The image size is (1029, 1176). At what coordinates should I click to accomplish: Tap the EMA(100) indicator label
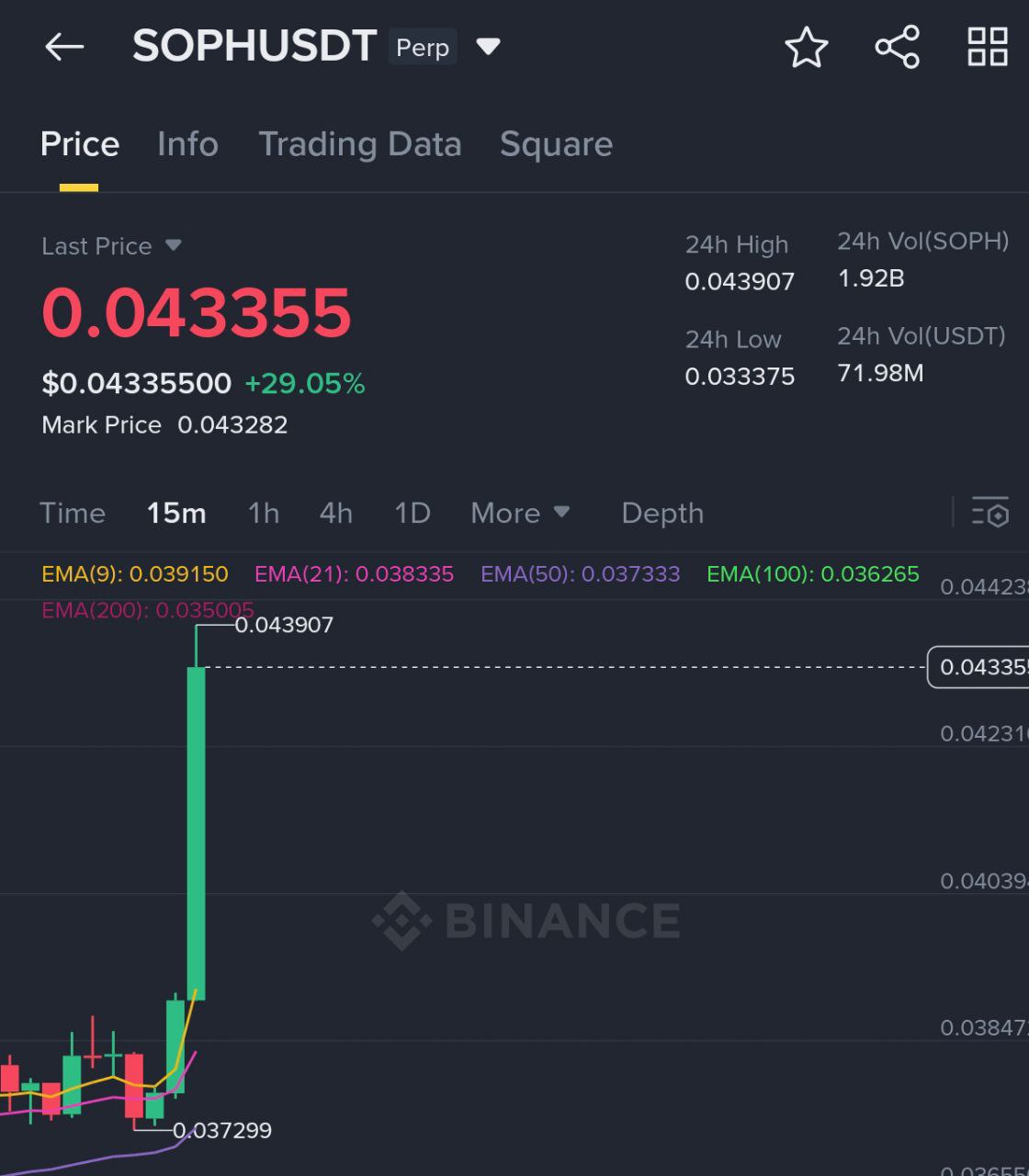coord(813,574)
